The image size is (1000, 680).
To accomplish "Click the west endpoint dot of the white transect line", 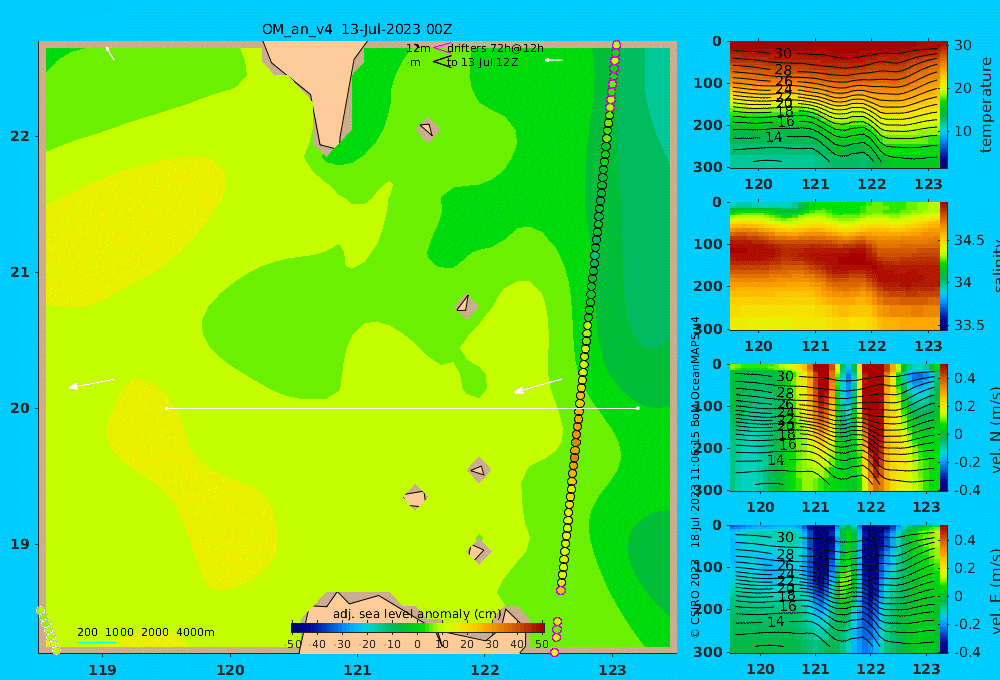I will 166,408.
